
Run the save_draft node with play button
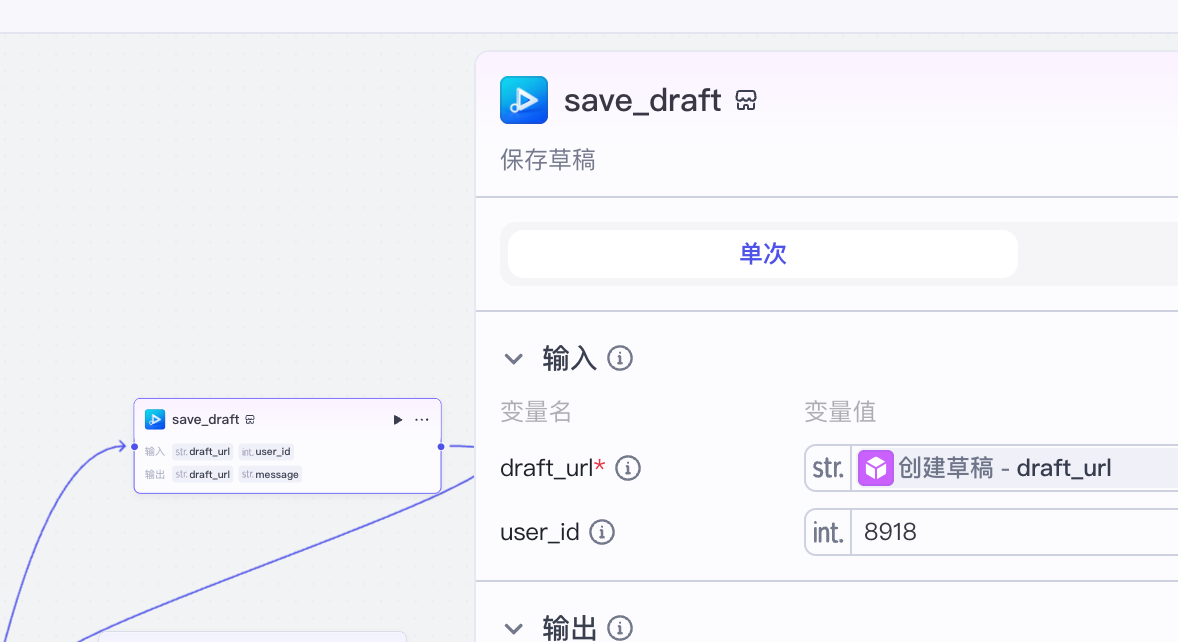click(x=398, y=420)
